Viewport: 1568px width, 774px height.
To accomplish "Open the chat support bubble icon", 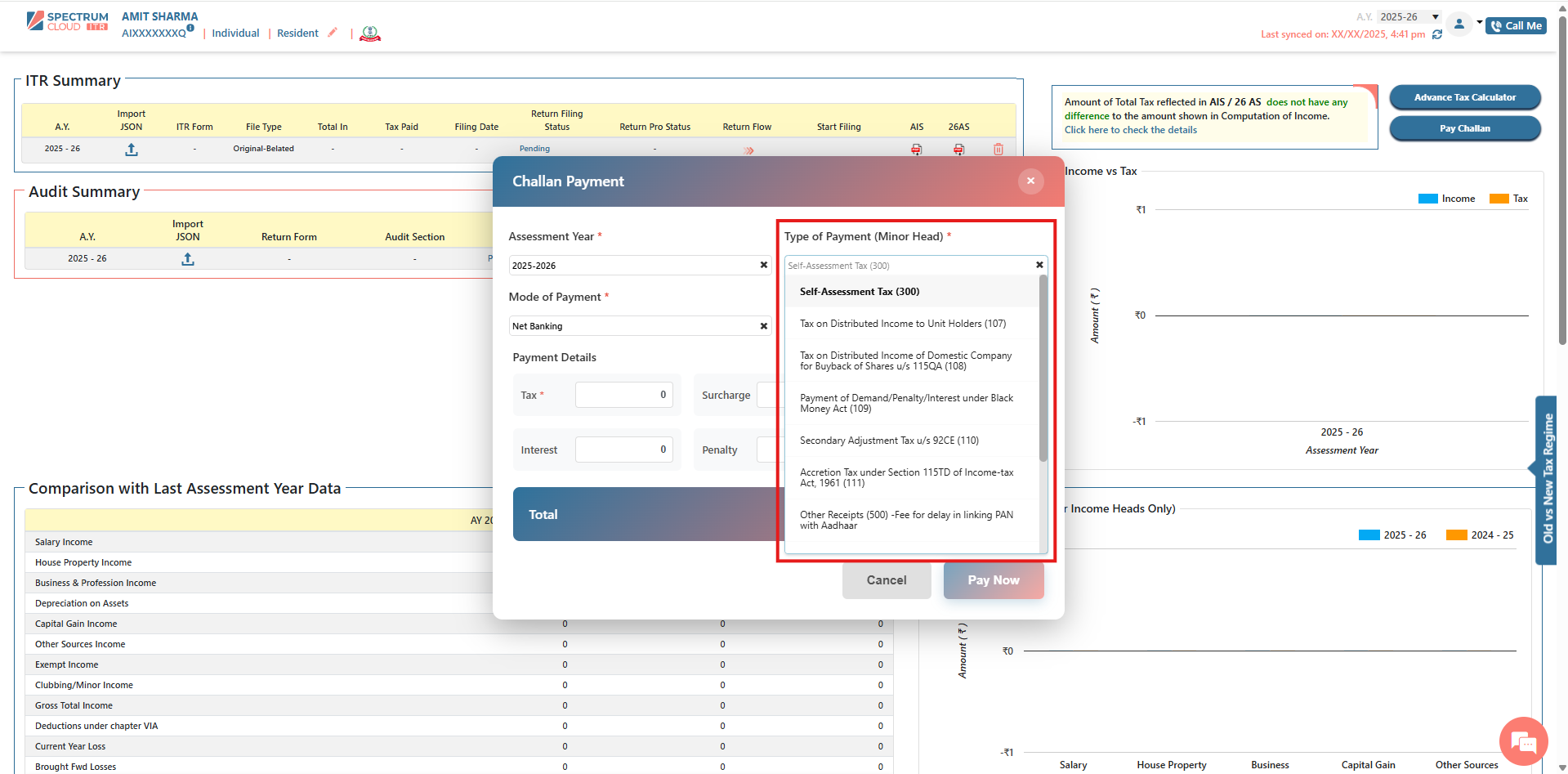I will pyautogui.click(x=1523, y=741).
